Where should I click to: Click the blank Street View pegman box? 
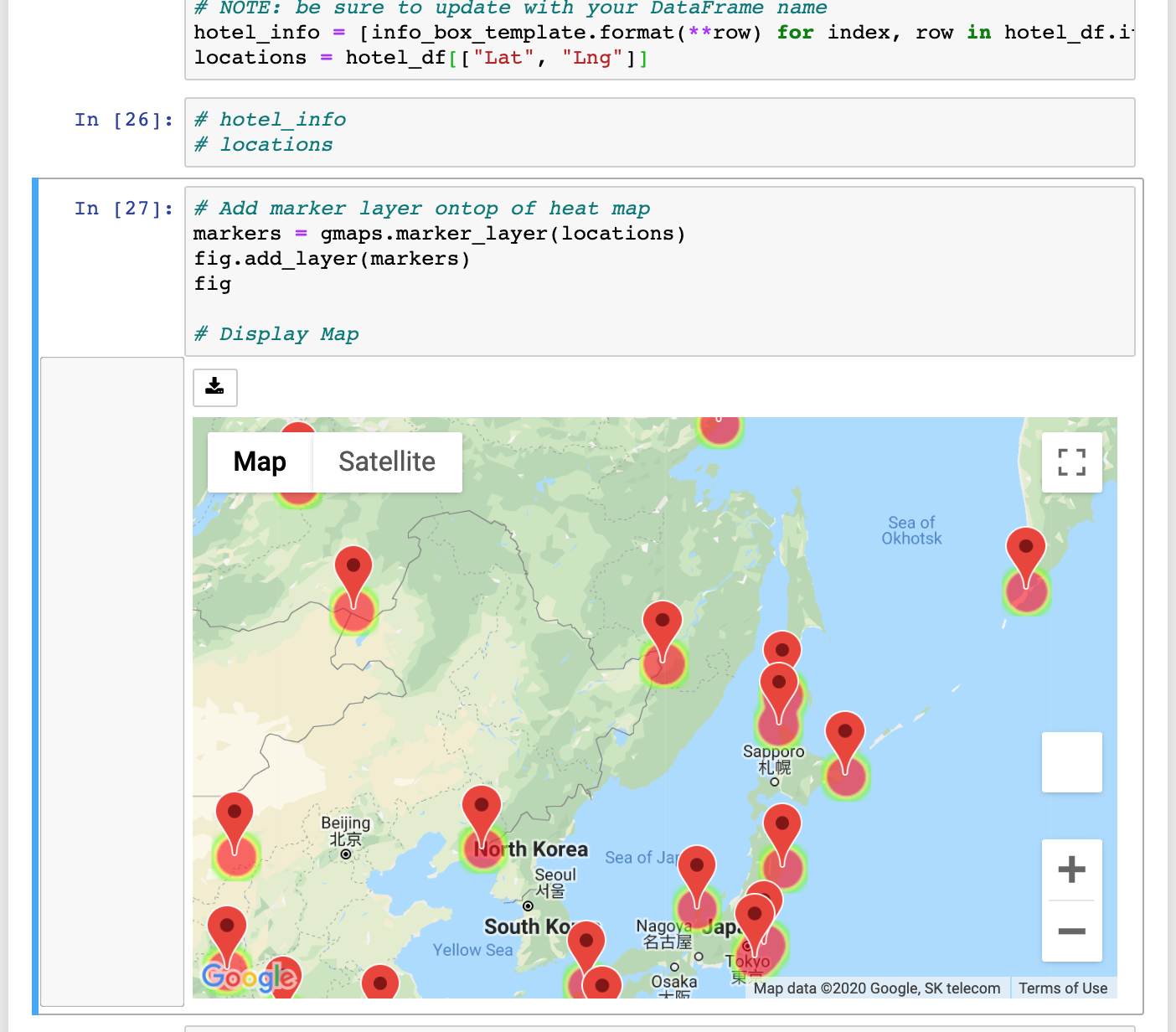[x=1071, y=762]
